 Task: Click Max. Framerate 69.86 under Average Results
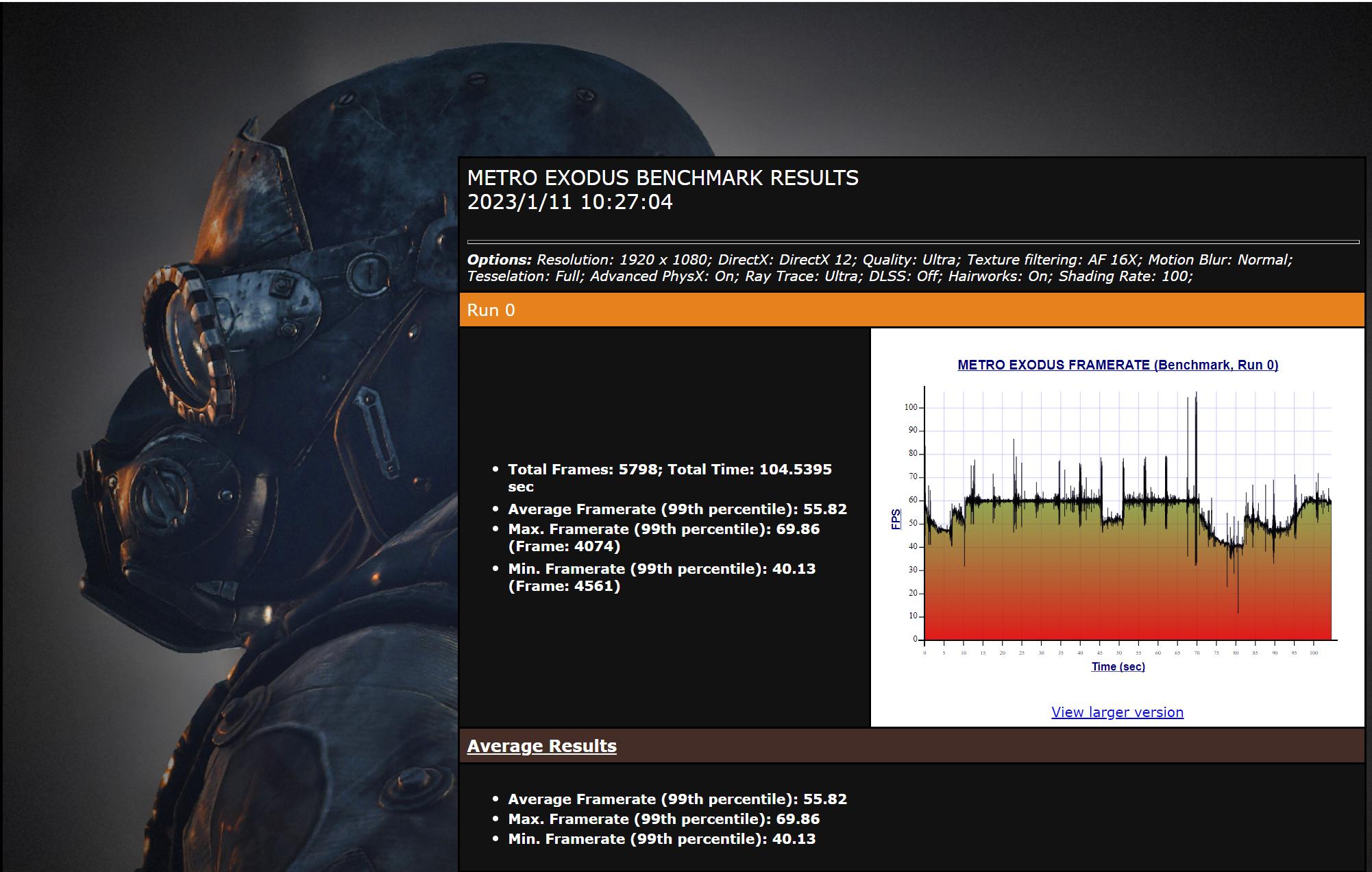click(663, 819)
